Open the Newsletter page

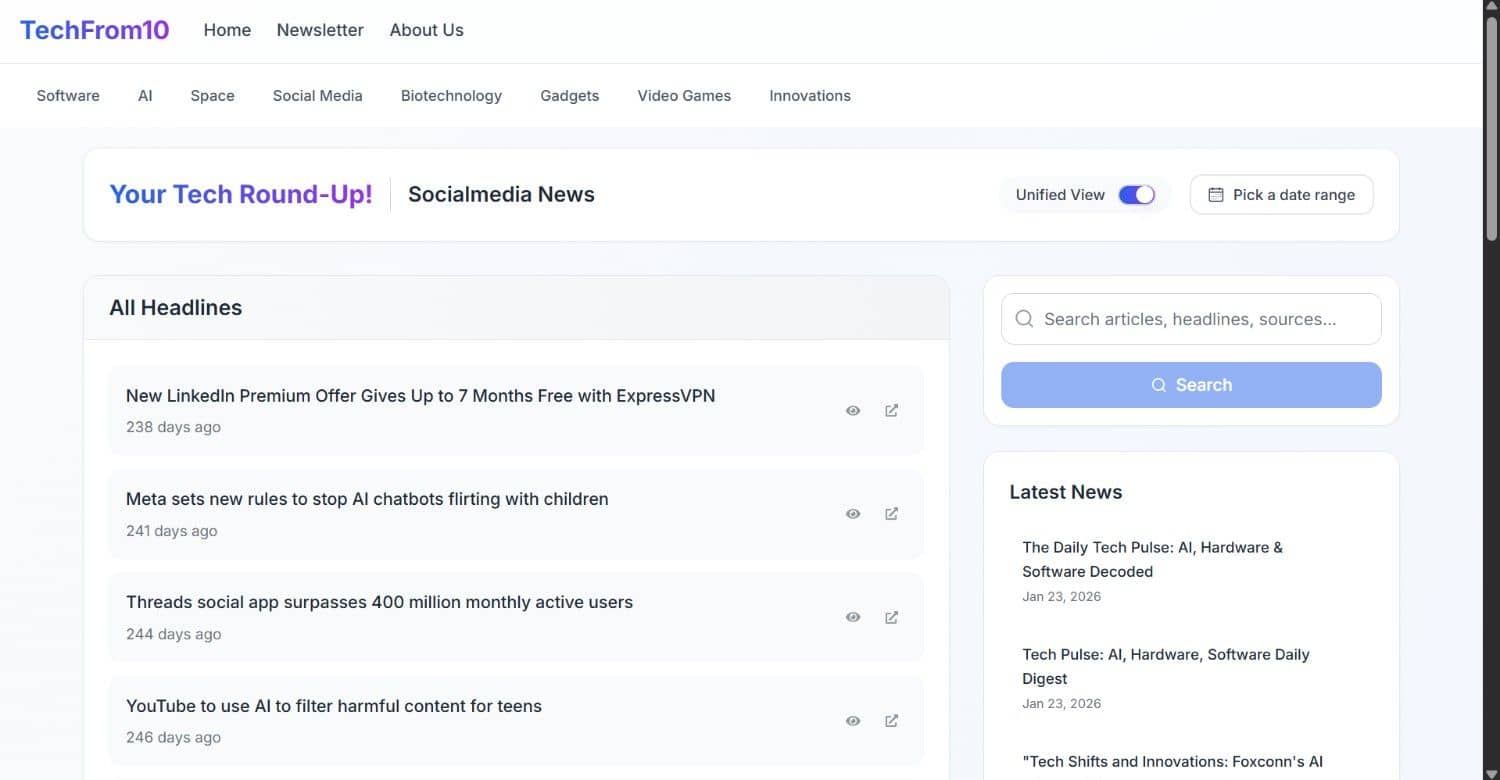point(320,30)
